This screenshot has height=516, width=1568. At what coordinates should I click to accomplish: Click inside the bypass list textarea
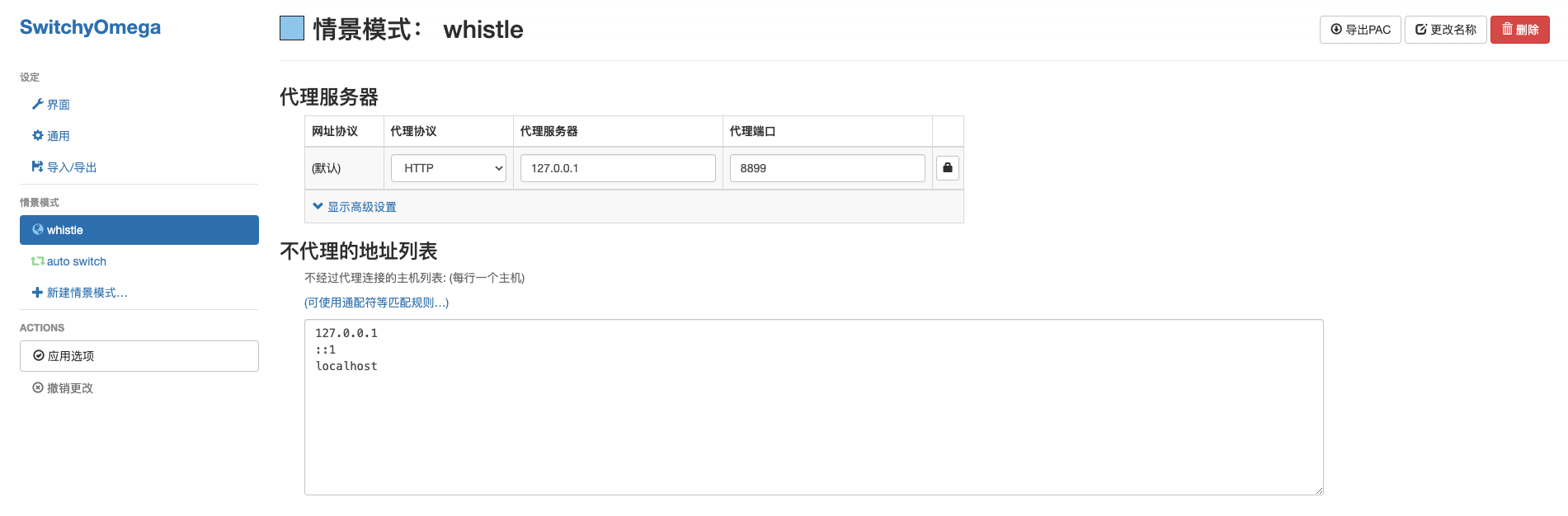(x=814, y=407)
